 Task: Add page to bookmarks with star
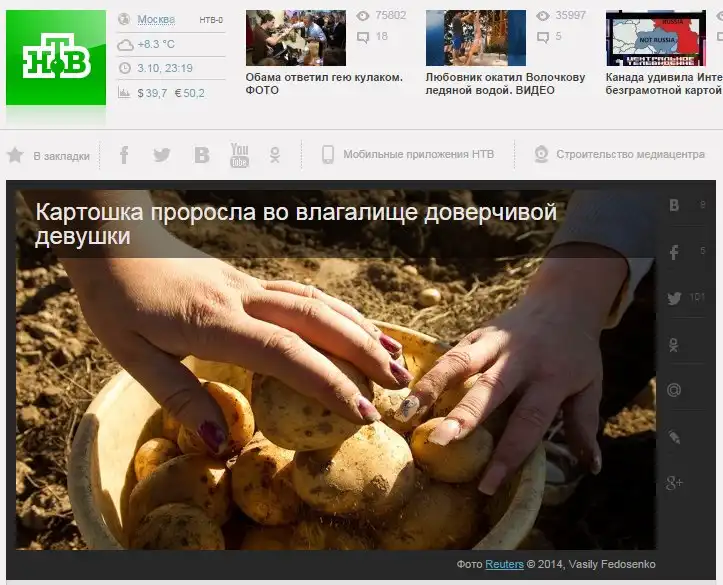click(x=16, y=155)
